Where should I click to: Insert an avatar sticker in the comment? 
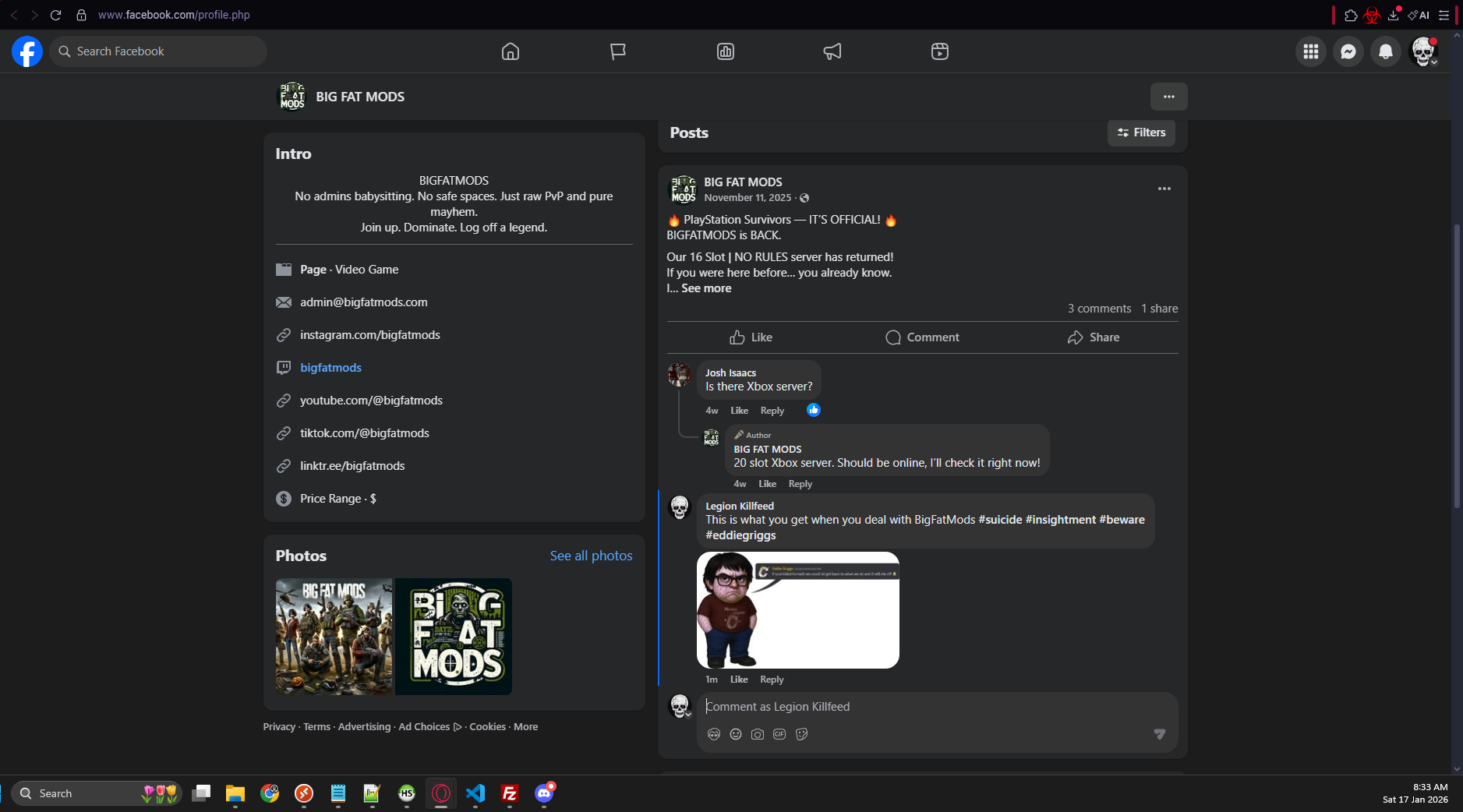tap(714, 734)
